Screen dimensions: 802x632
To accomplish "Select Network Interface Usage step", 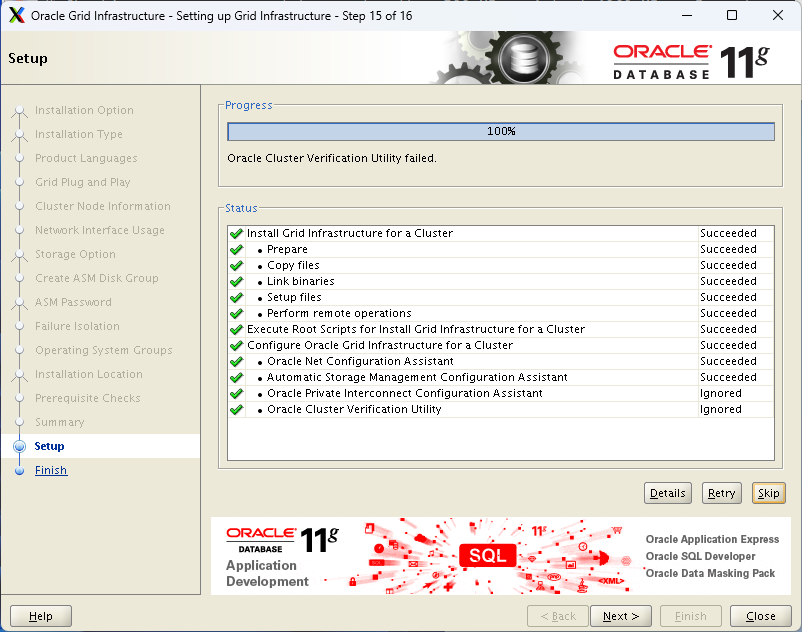I will point(100,230).
